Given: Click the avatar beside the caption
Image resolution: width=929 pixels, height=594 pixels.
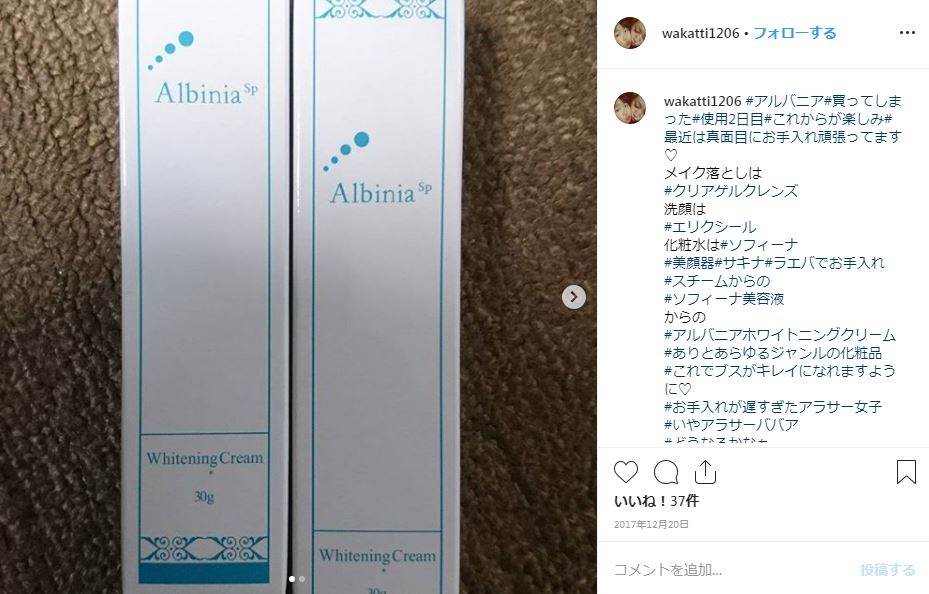Looking at the screenshot, I should [x=630, y=108].
